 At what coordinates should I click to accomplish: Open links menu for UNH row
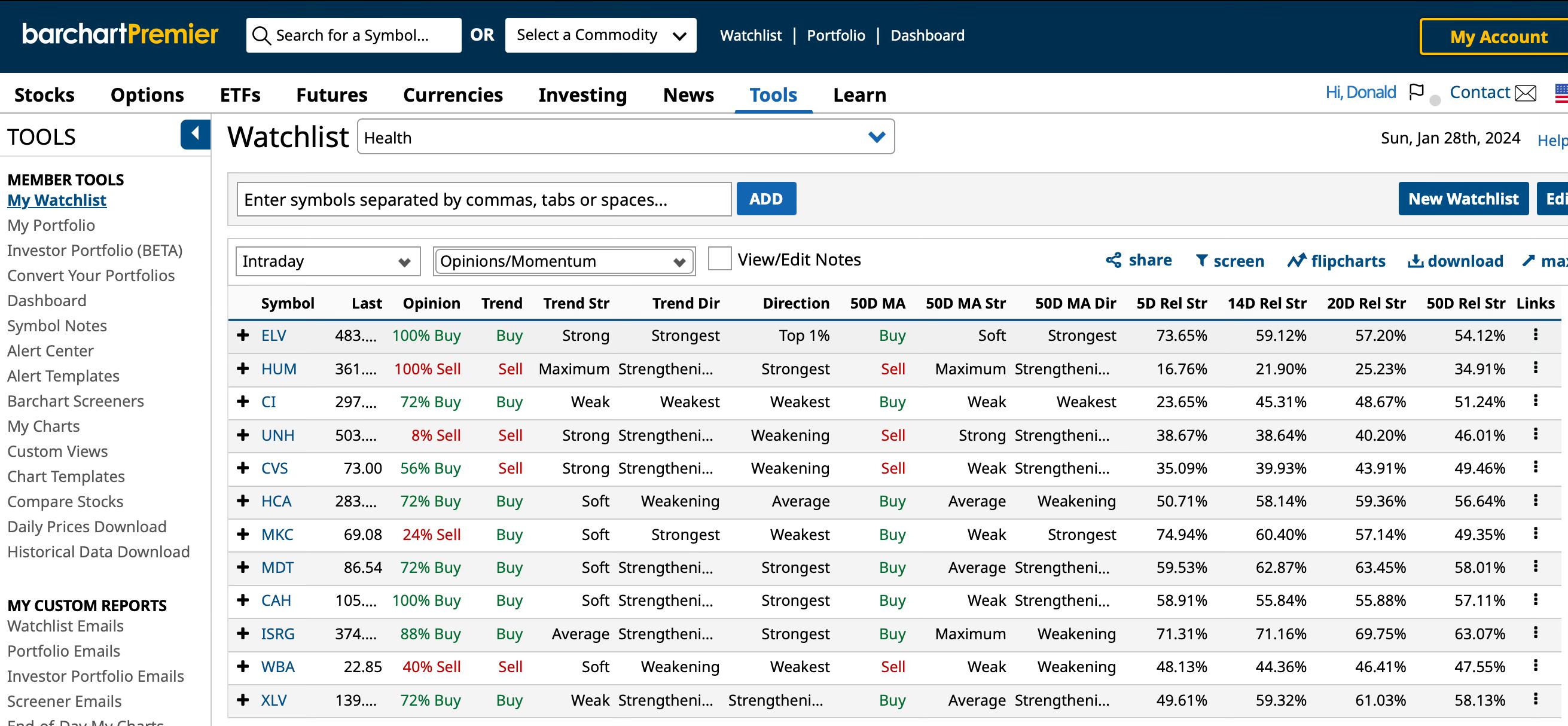point(1535,435)
